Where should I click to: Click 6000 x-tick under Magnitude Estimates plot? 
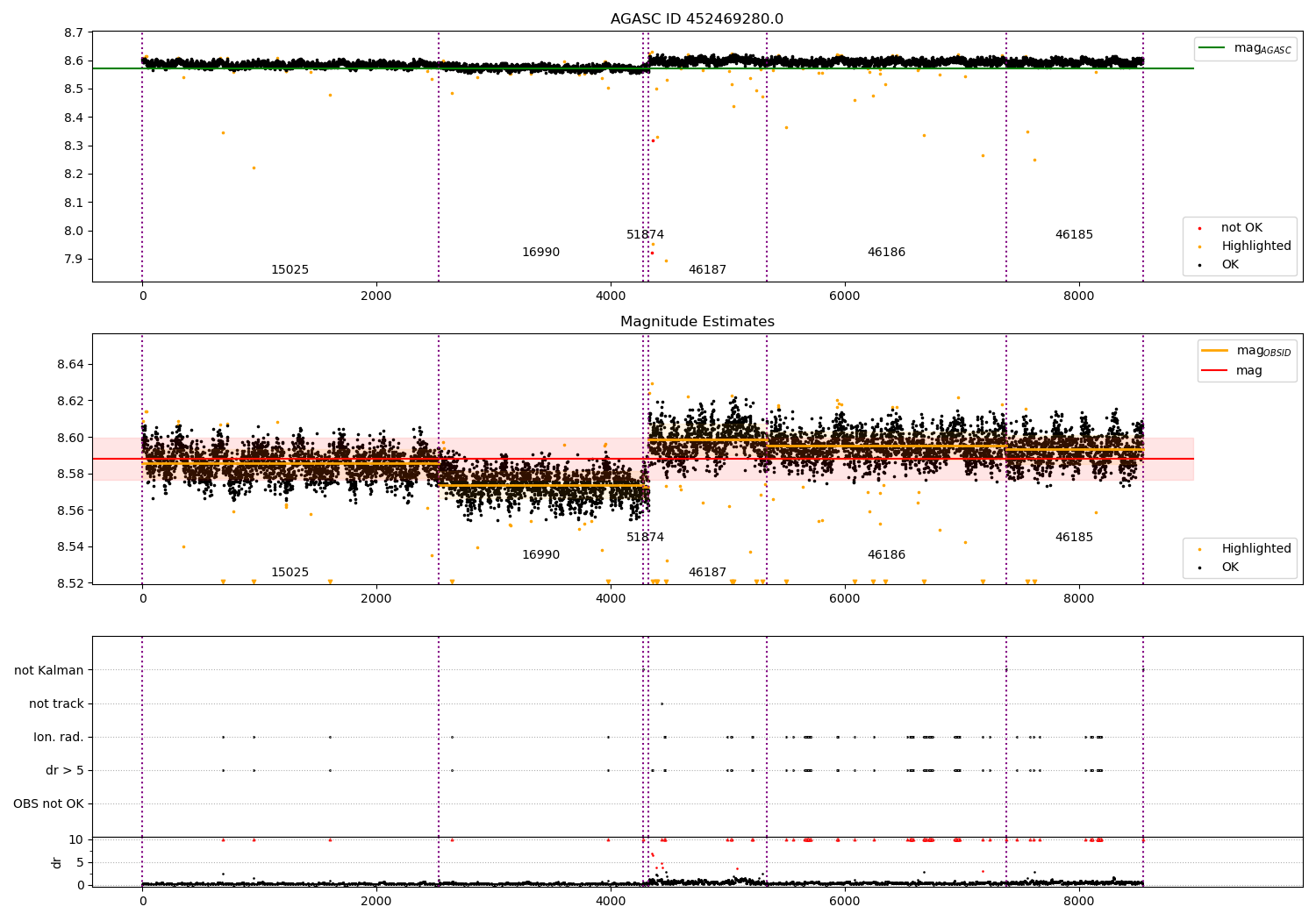click(844, 599)
